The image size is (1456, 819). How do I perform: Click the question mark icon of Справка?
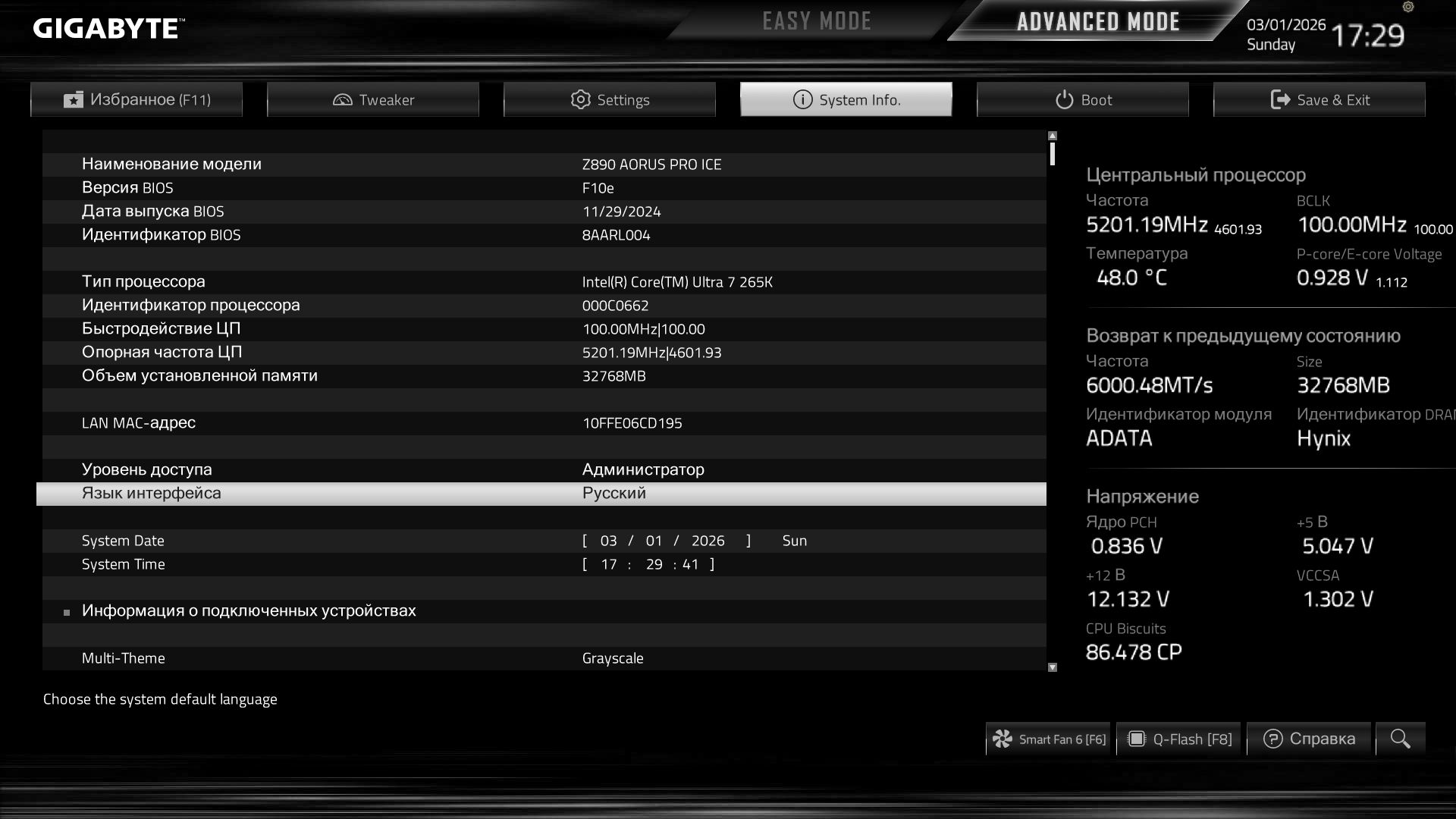[1273, 739]
